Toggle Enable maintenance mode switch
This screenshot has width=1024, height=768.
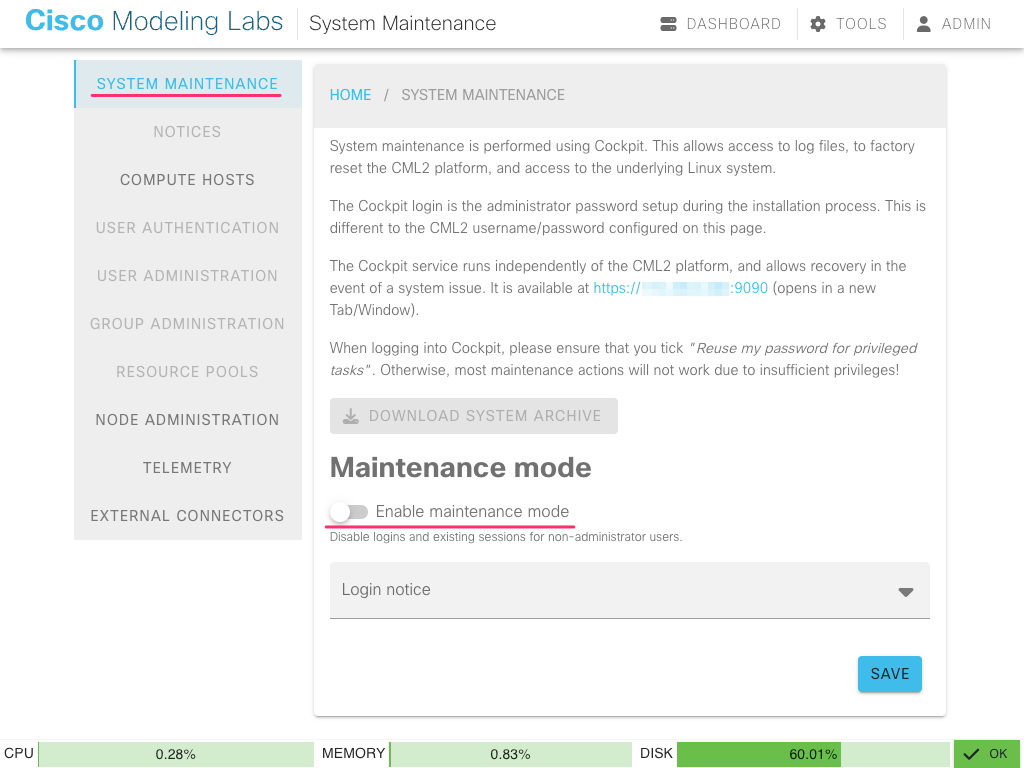(349, 511)
